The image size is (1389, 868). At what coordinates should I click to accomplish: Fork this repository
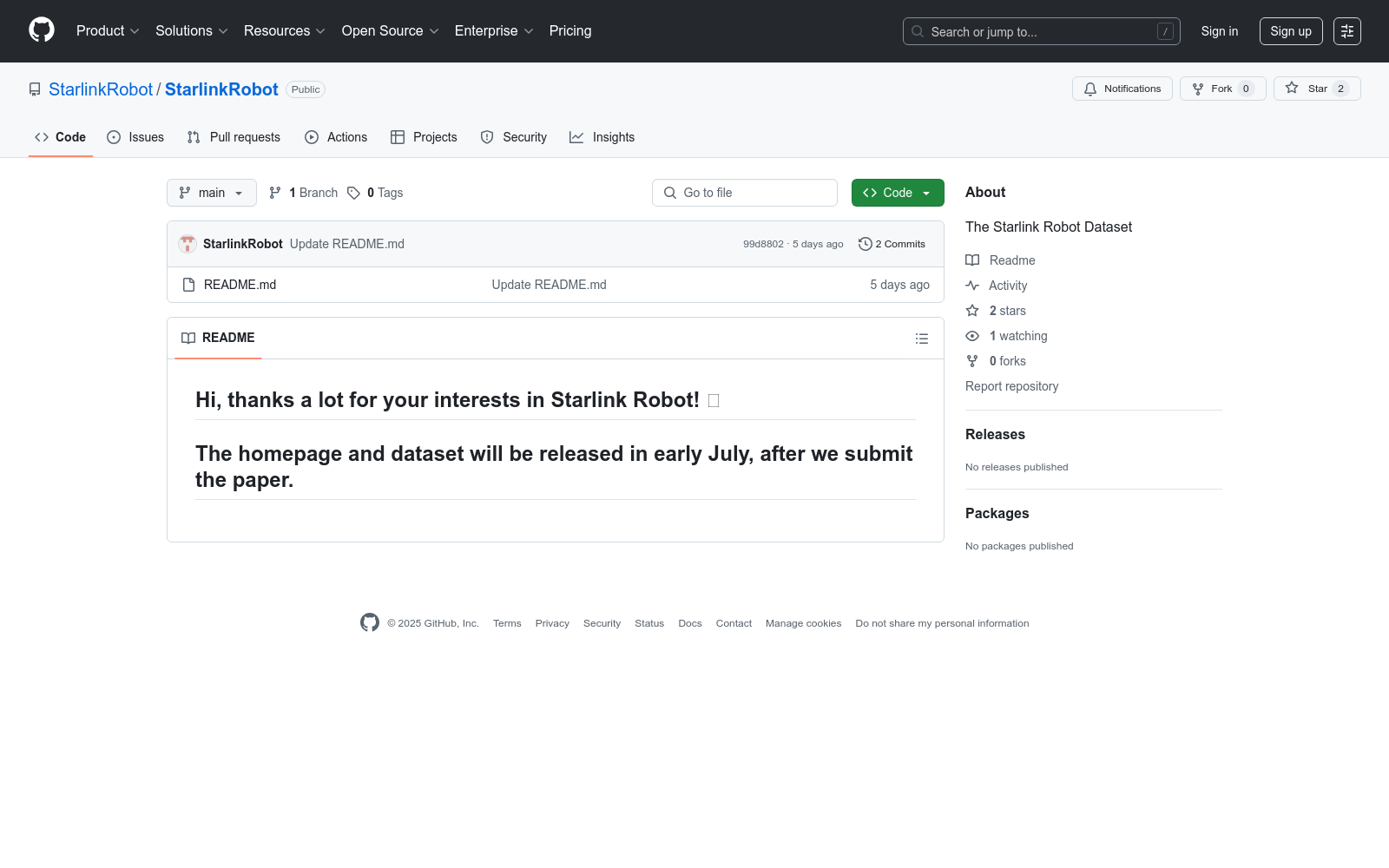(x=1223, y=89)
